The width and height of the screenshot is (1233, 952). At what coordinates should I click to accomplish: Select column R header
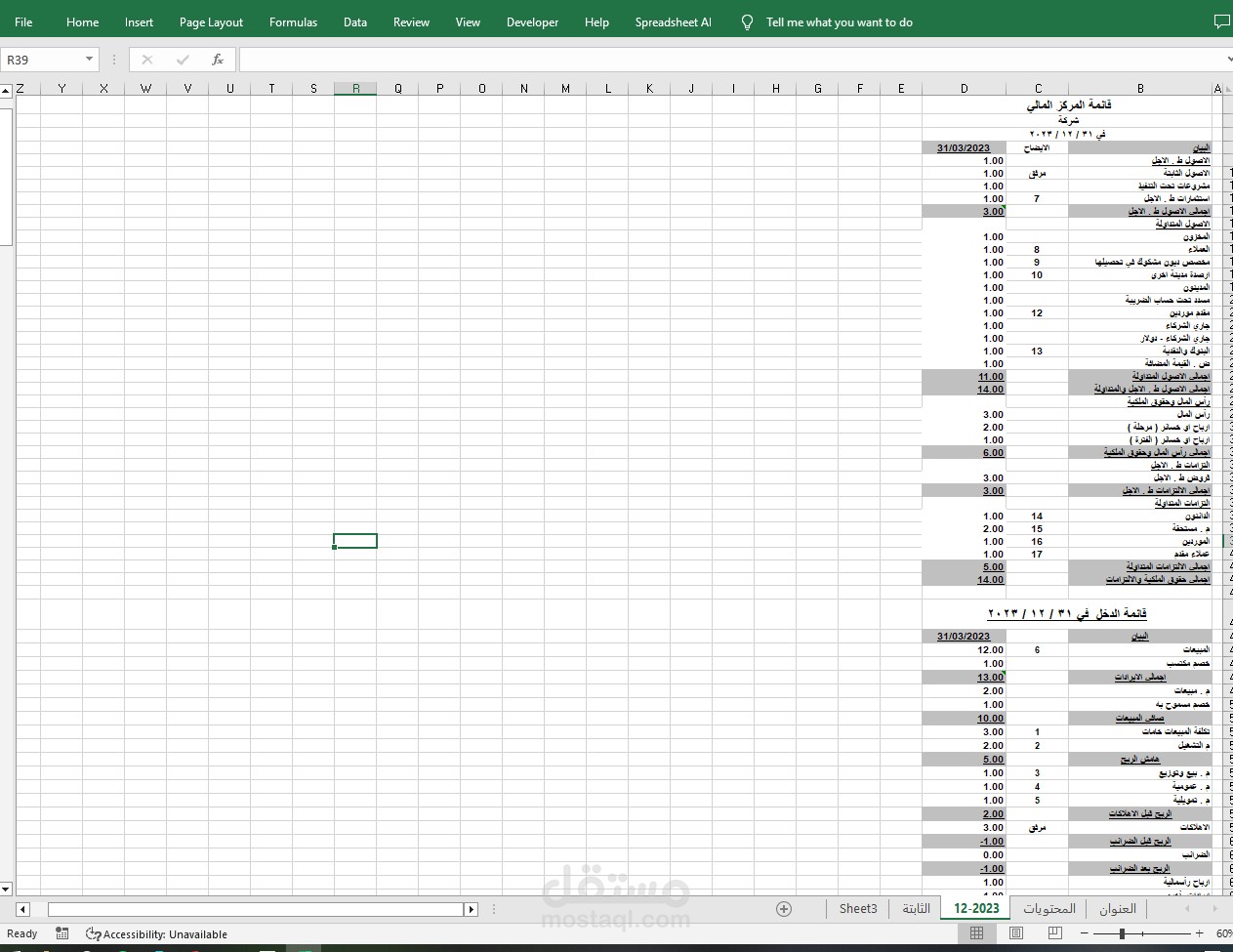(355, 88)
